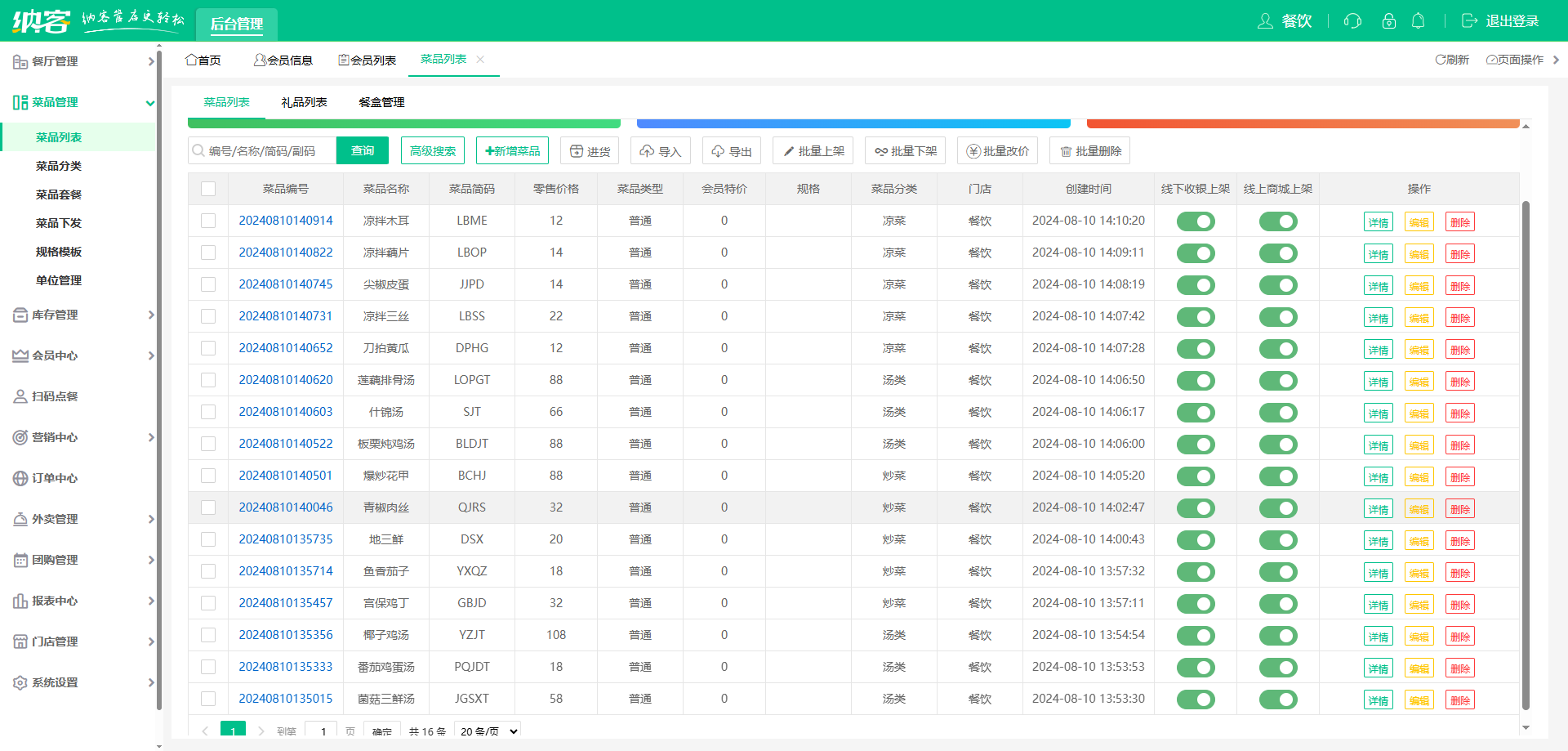The image size is (1568, 751).
Task: Click the 后台管理 top tab
Action: [x=237, y=24]
